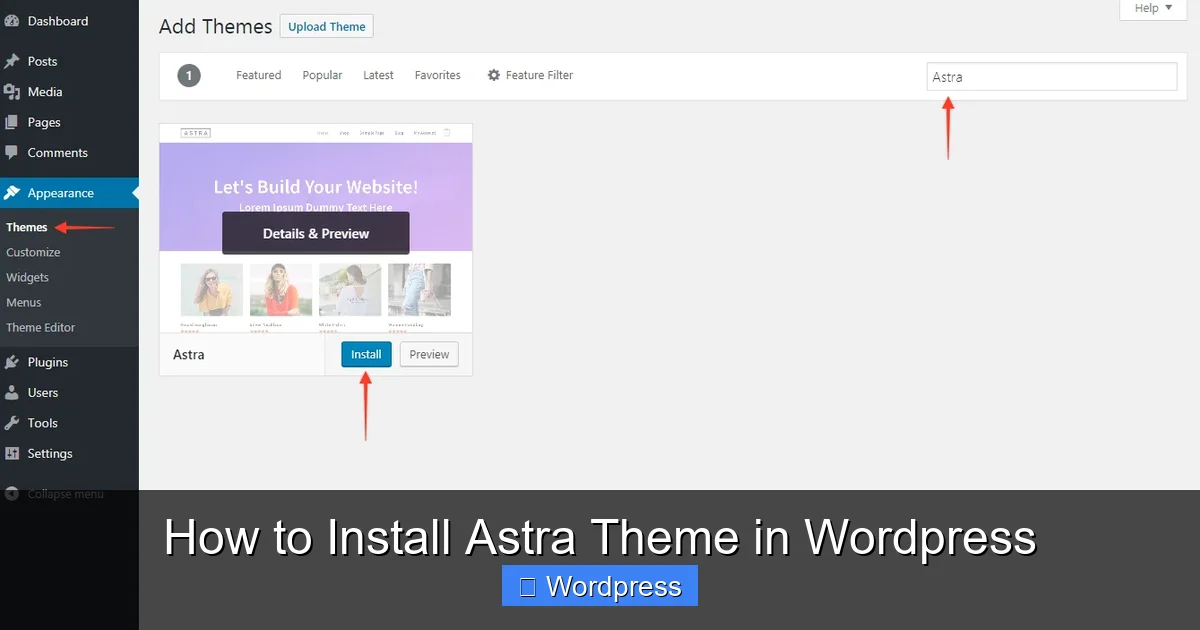Click the Settings sliders icon
The width and height of the screenshot is (1200, 630).
click(x=12, y=453)
